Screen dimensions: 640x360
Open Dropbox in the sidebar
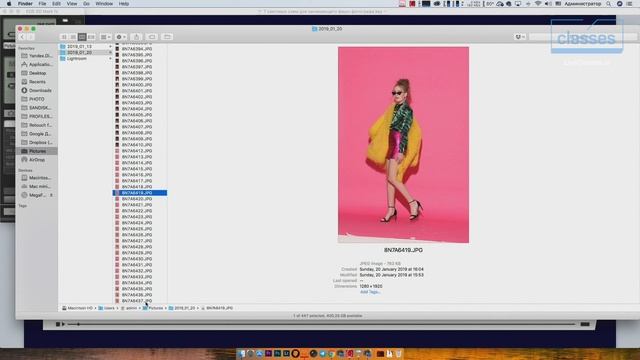37,142
